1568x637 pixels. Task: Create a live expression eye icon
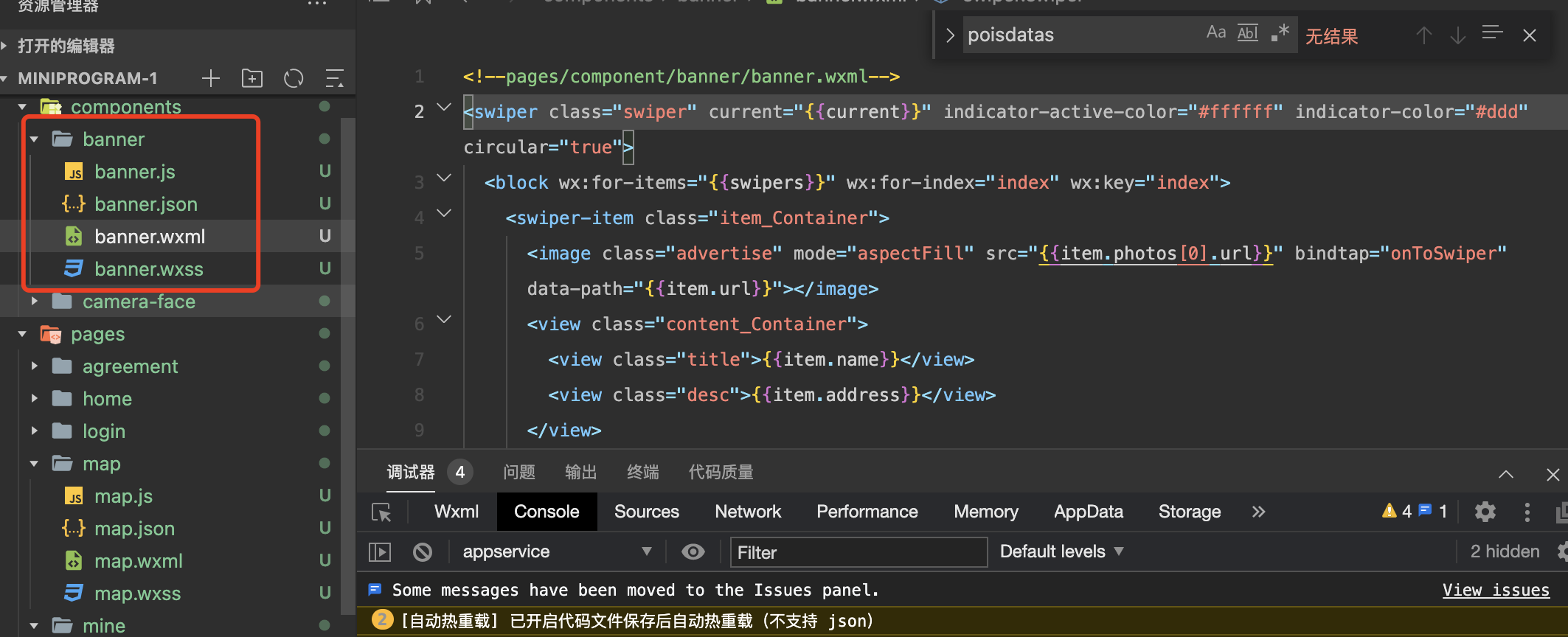click(x=693, y=552)
